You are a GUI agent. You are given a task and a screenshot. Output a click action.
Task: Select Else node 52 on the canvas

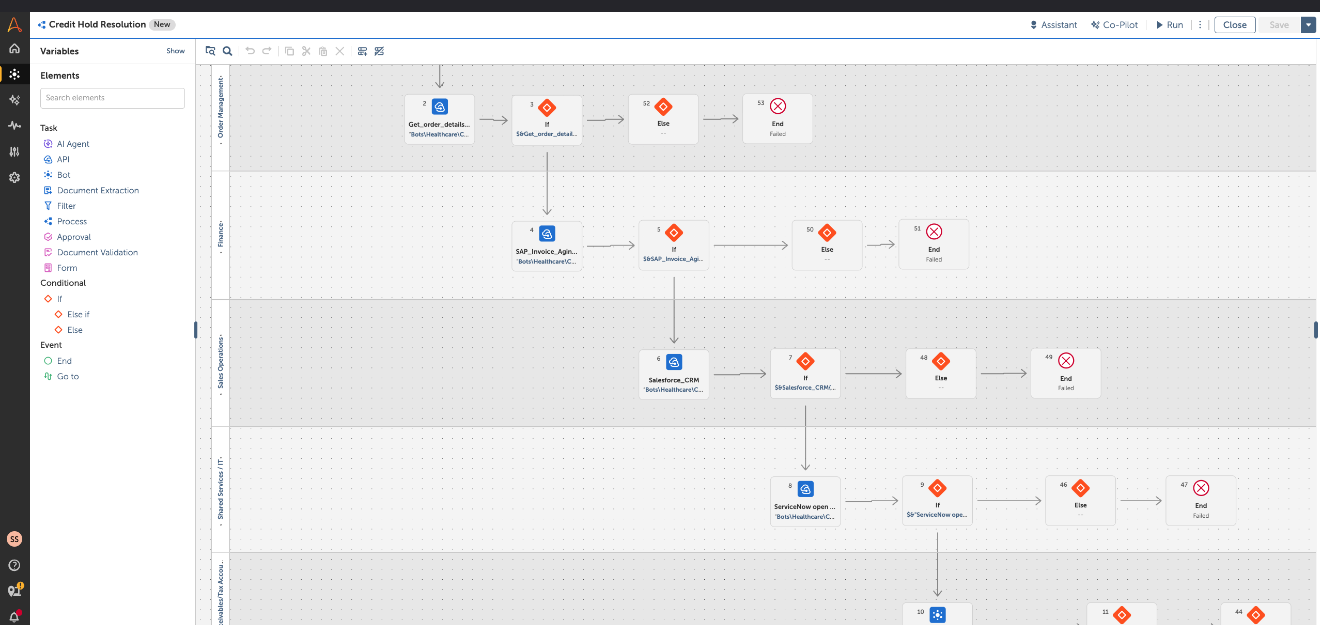pos(663,119)
